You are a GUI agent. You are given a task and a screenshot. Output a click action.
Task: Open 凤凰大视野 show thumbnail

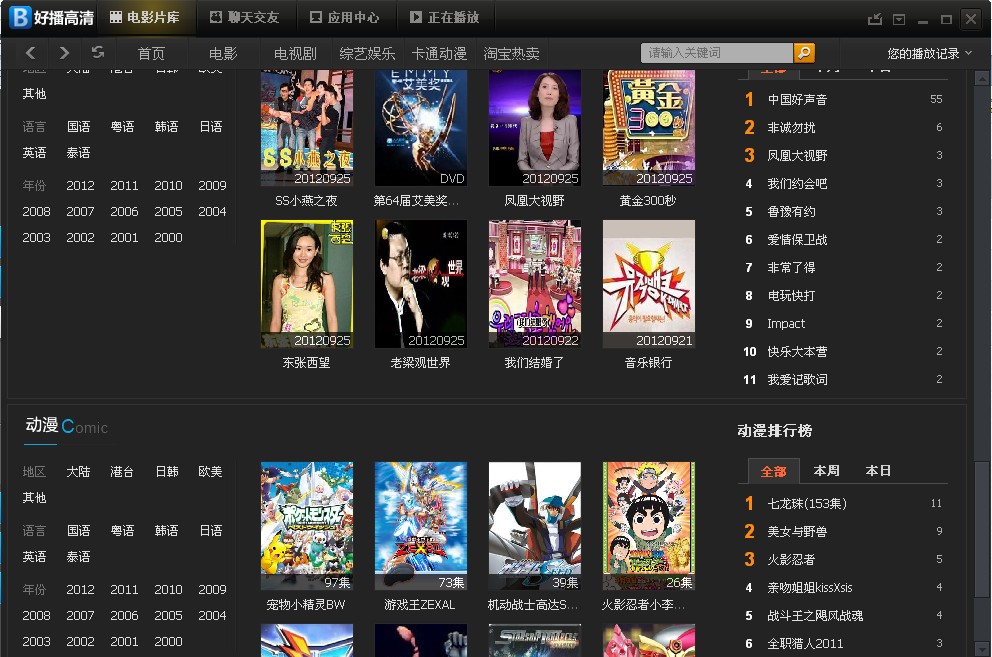tap(535, 128)
